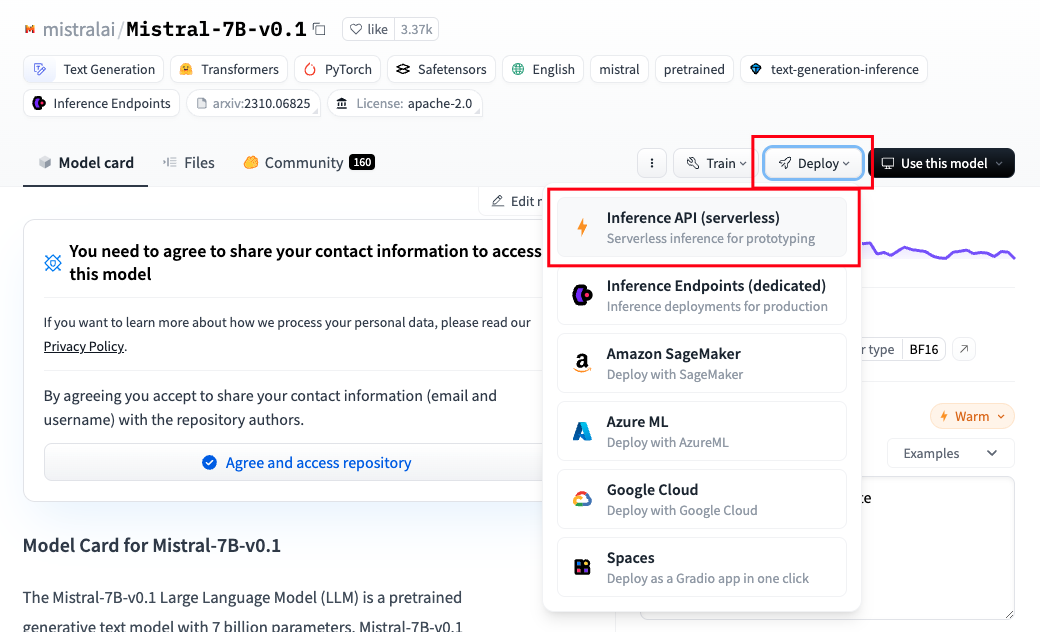Choose Spaces deploy option
Viewport: 1040px width, 632px height.
(x=702, y=568)
